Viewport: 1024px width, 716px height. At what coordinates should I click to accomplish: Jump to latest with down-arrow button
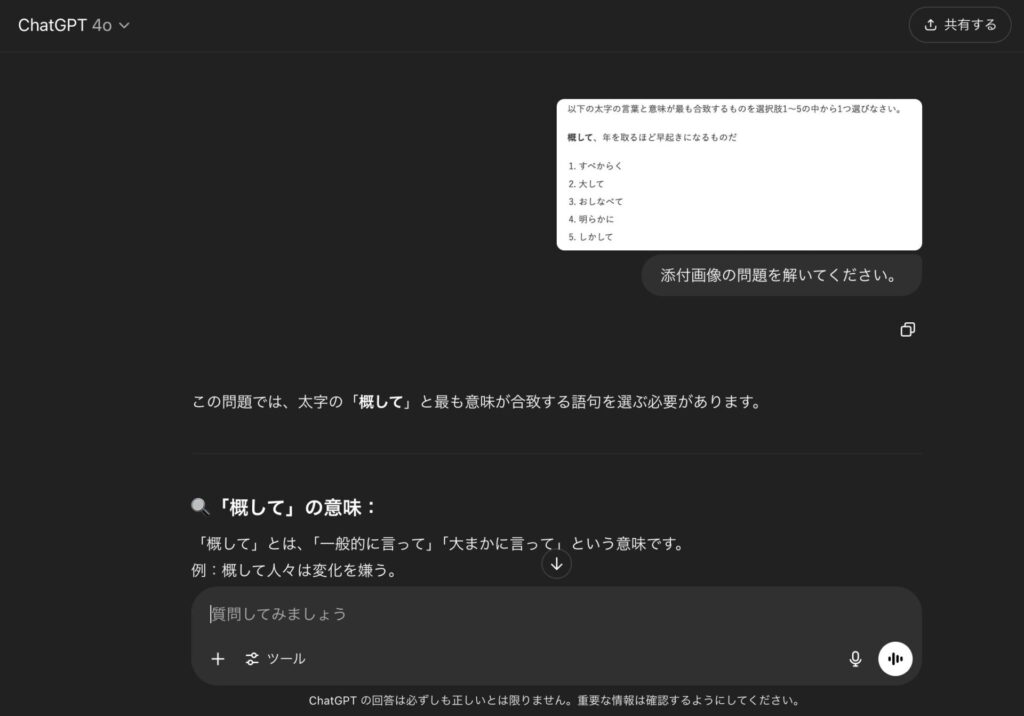[557, 563]
